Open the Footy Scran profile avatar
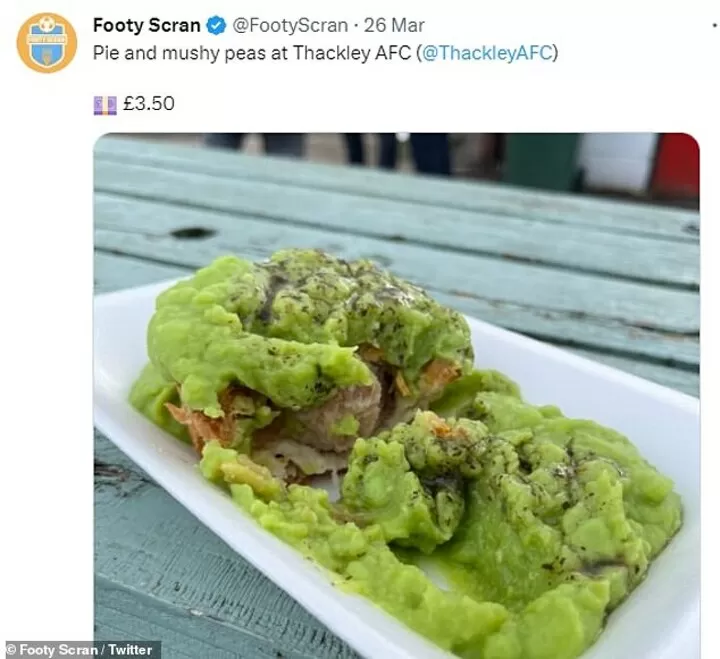This screenshot has height=659, width=720. [x=46, y=43]
